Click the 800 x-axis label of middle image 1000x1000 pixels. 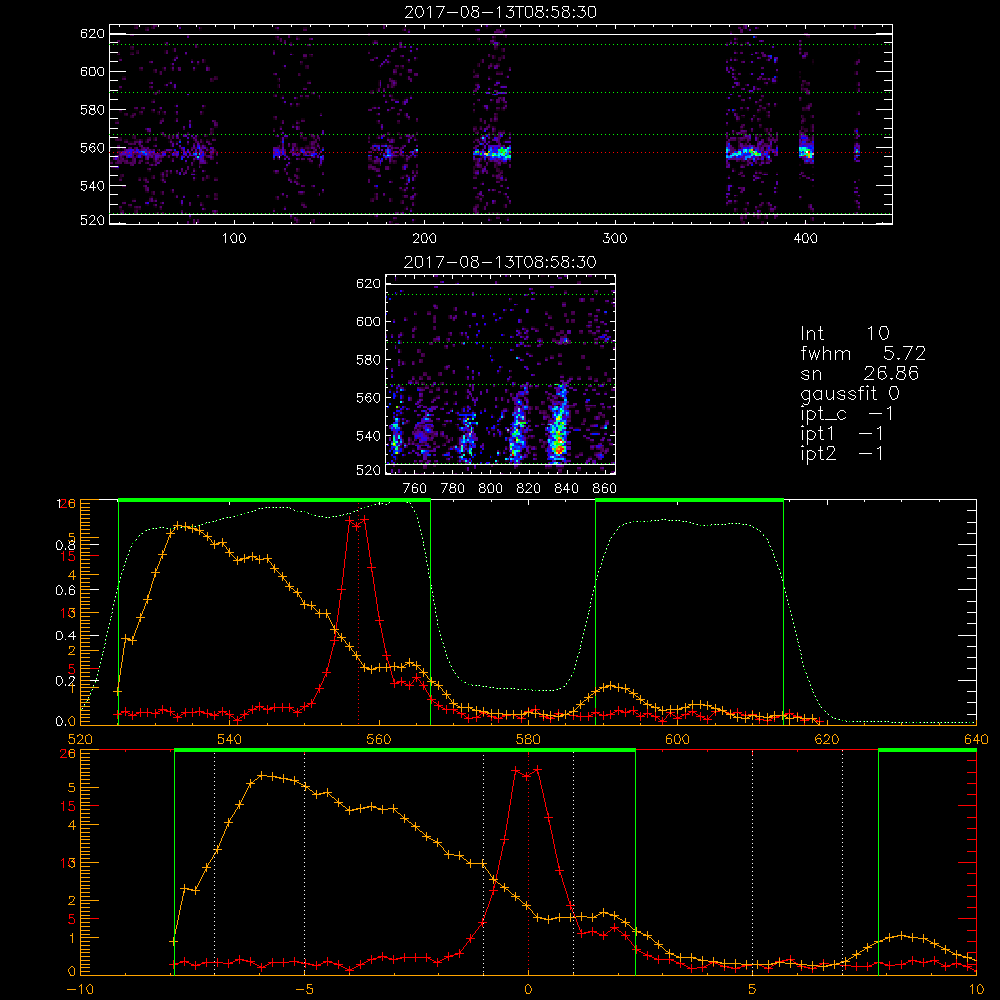[490, 489]
